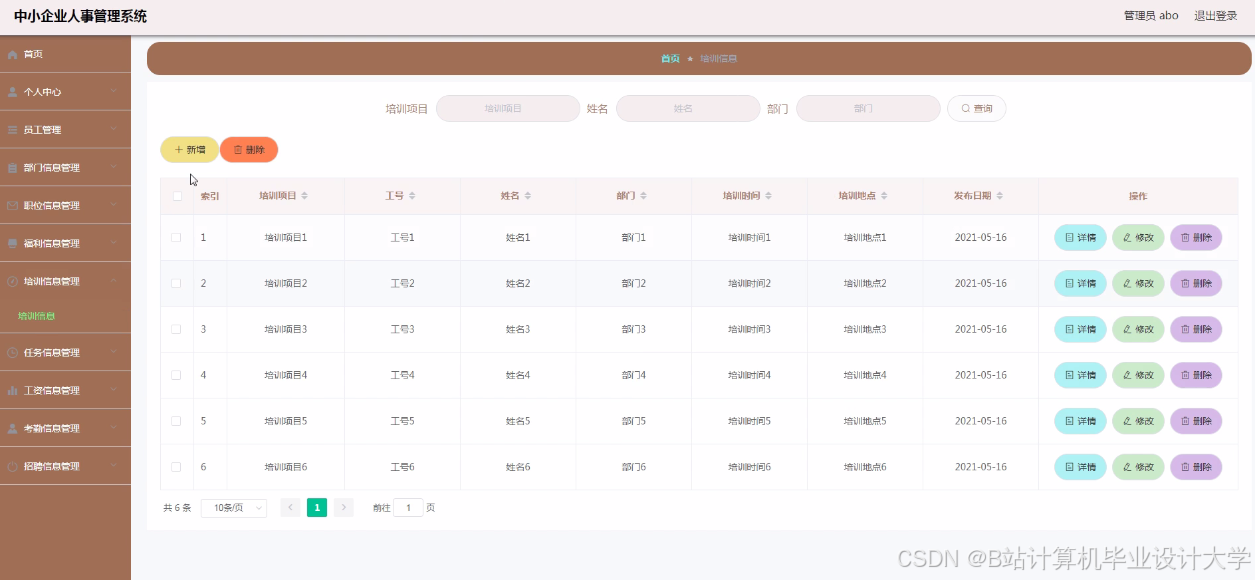Click the person icon beside 个人中心
The width and height of the screenshot is (1255, 580).
[x=13, y=92]
